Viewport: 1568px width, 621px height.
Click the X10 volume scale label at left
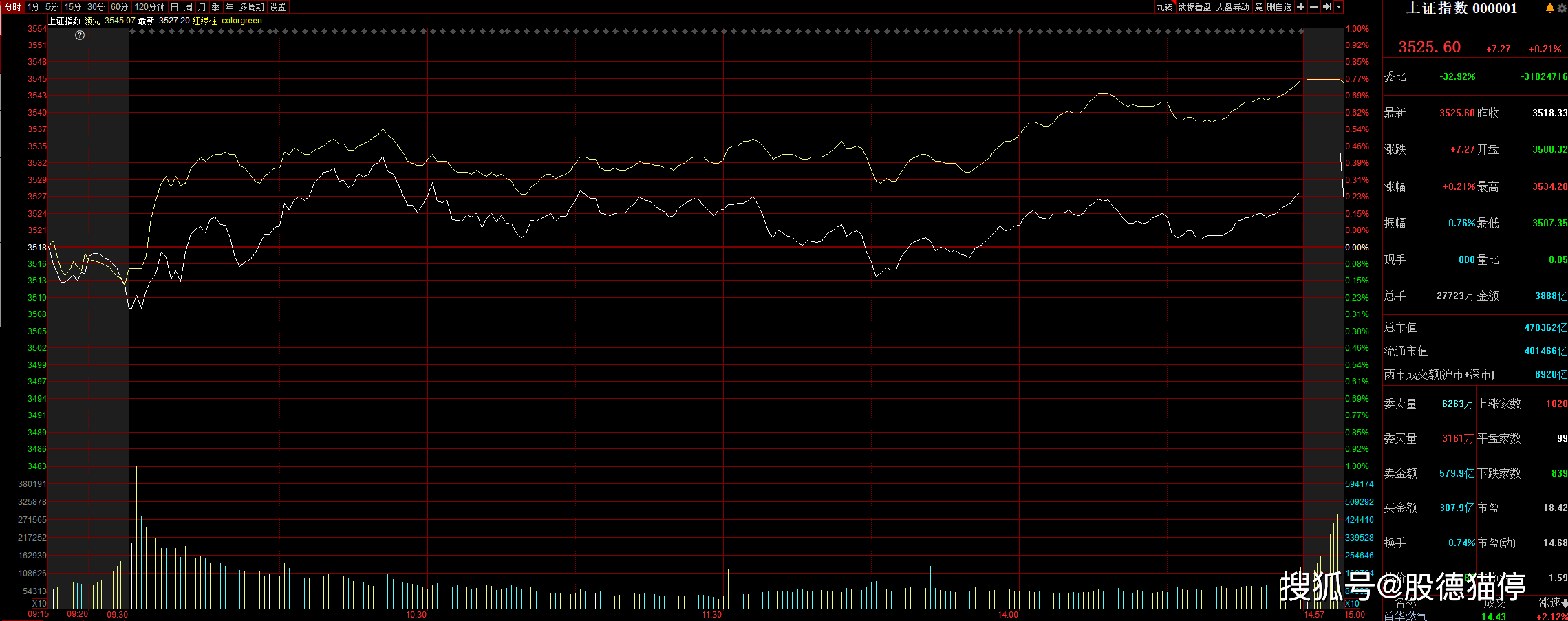39,604
